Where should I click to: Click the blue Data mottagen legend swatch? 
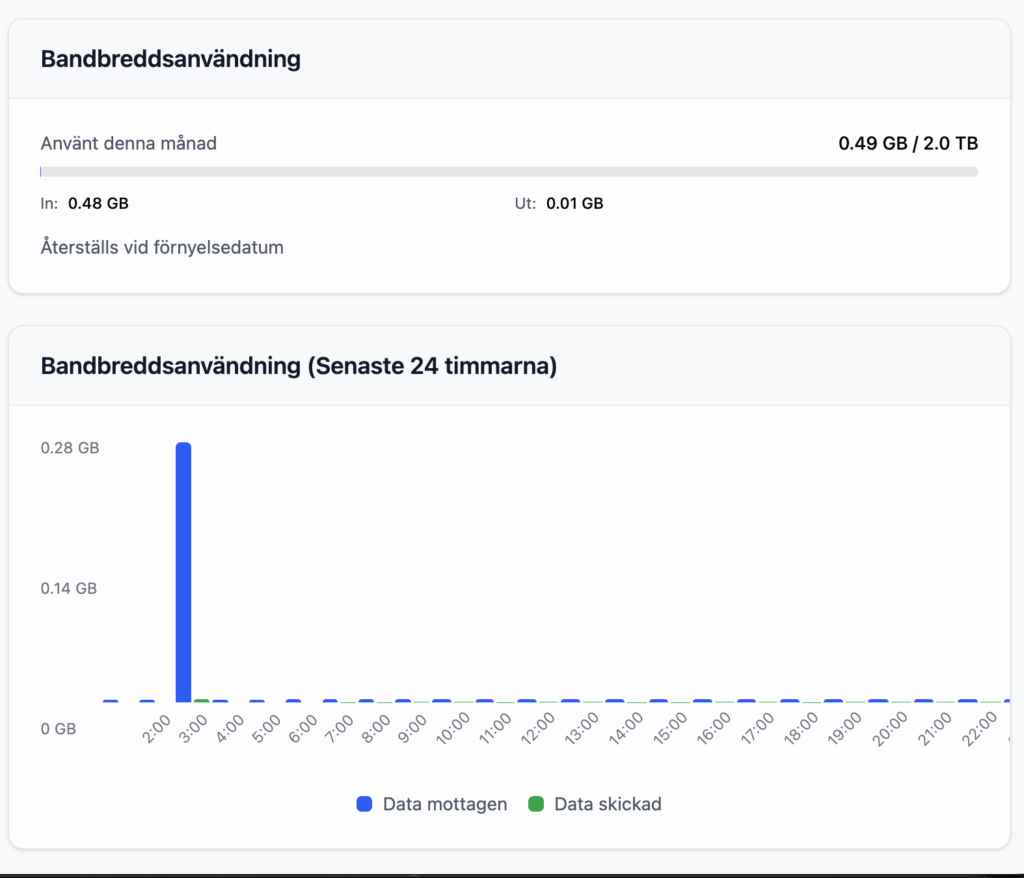(365, 804)
